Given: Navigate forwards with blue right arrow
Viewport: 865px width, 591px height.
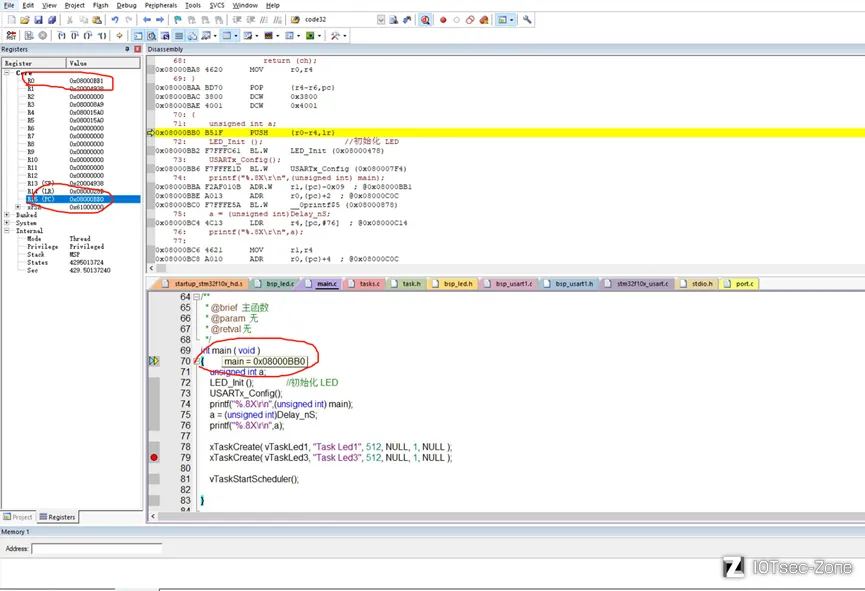Looking at the screenshot, I should coord(160,20).
